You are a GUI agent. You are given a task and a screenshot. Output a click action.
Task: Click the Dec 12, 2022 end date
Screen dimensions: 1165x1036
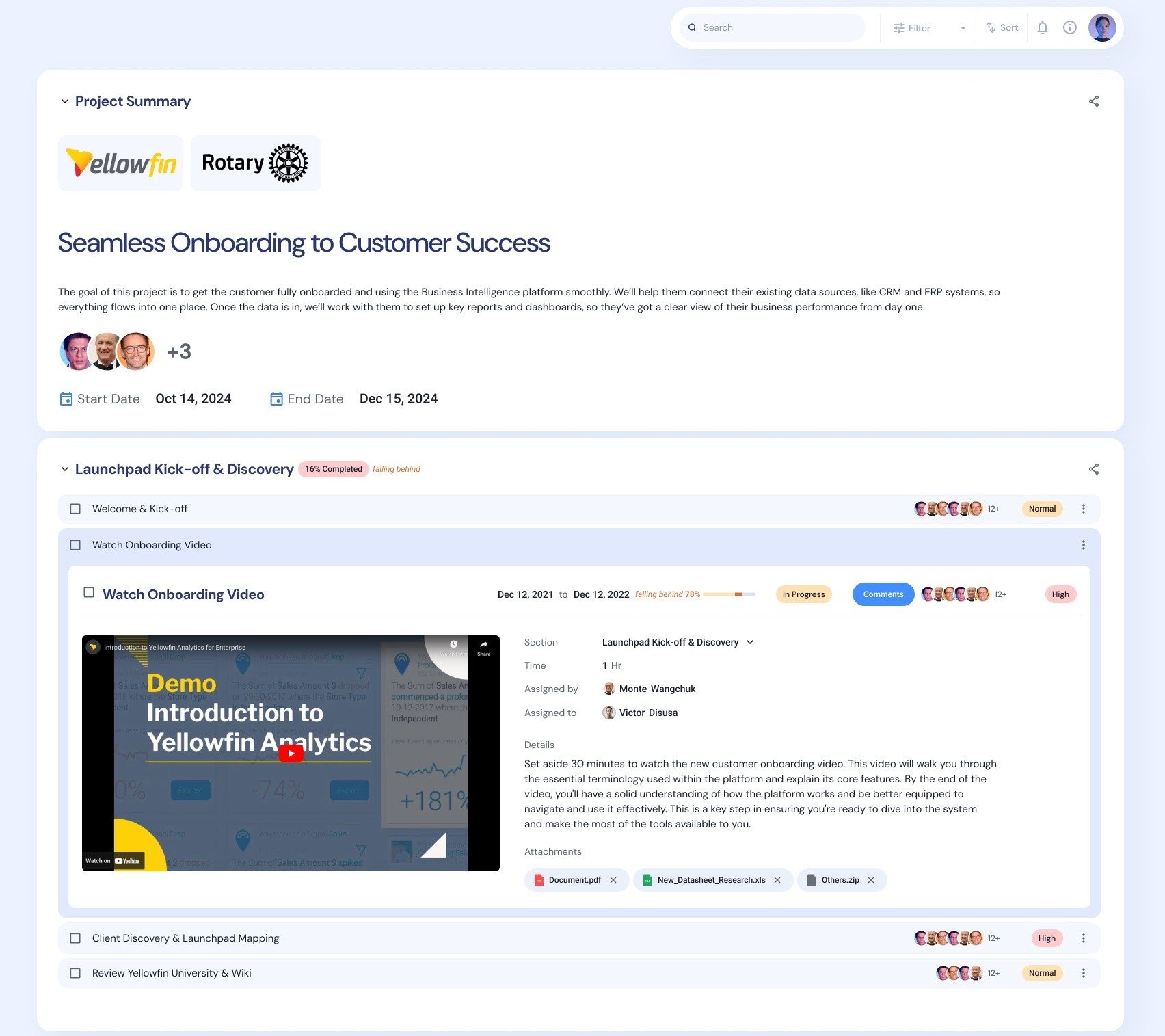point(602,594)
